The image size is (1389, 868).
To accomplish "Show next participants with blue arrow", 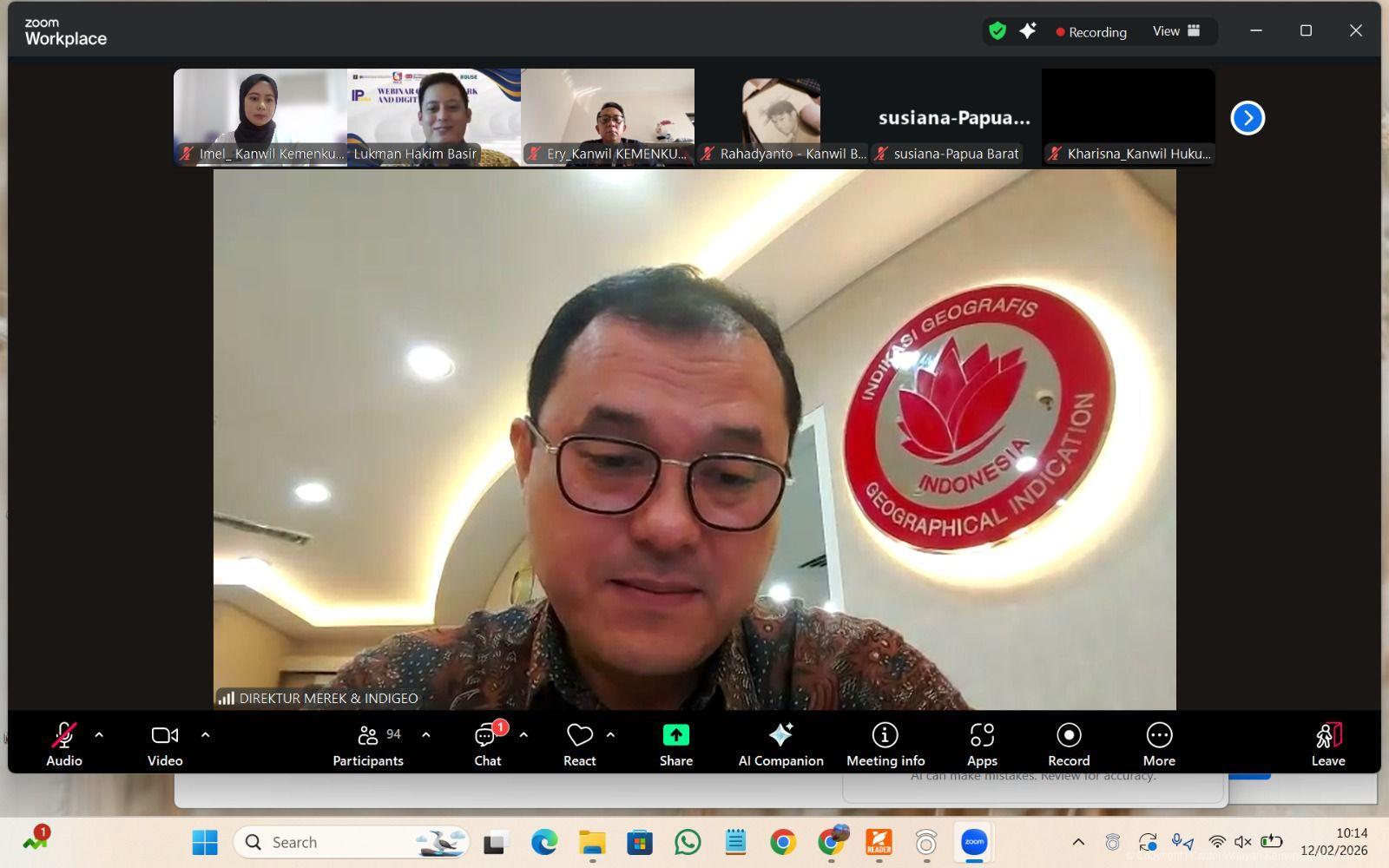I will [x=1247, y=117].
